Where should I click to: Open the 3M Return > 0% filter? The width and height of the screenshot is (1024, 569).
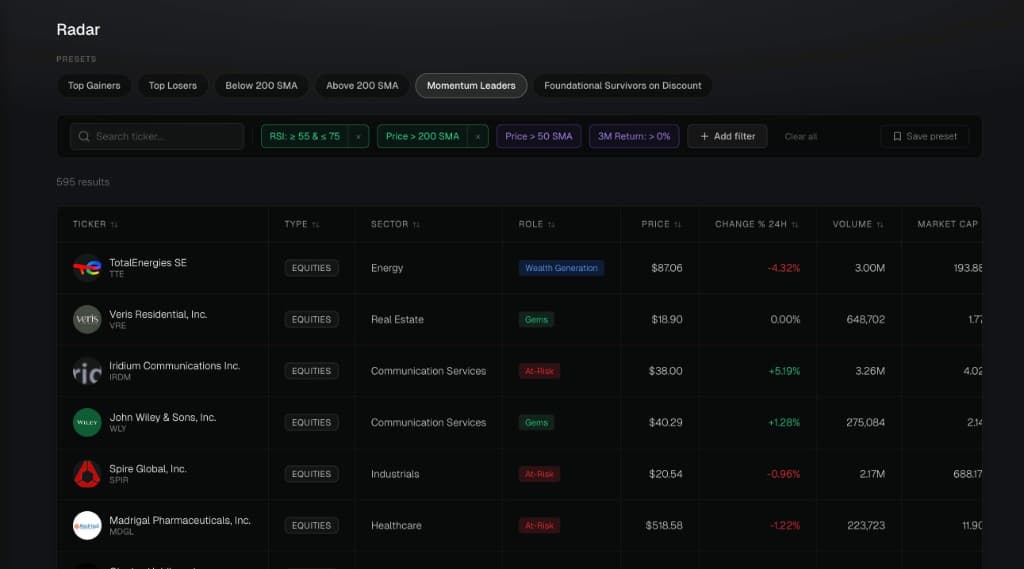[634, 137]
